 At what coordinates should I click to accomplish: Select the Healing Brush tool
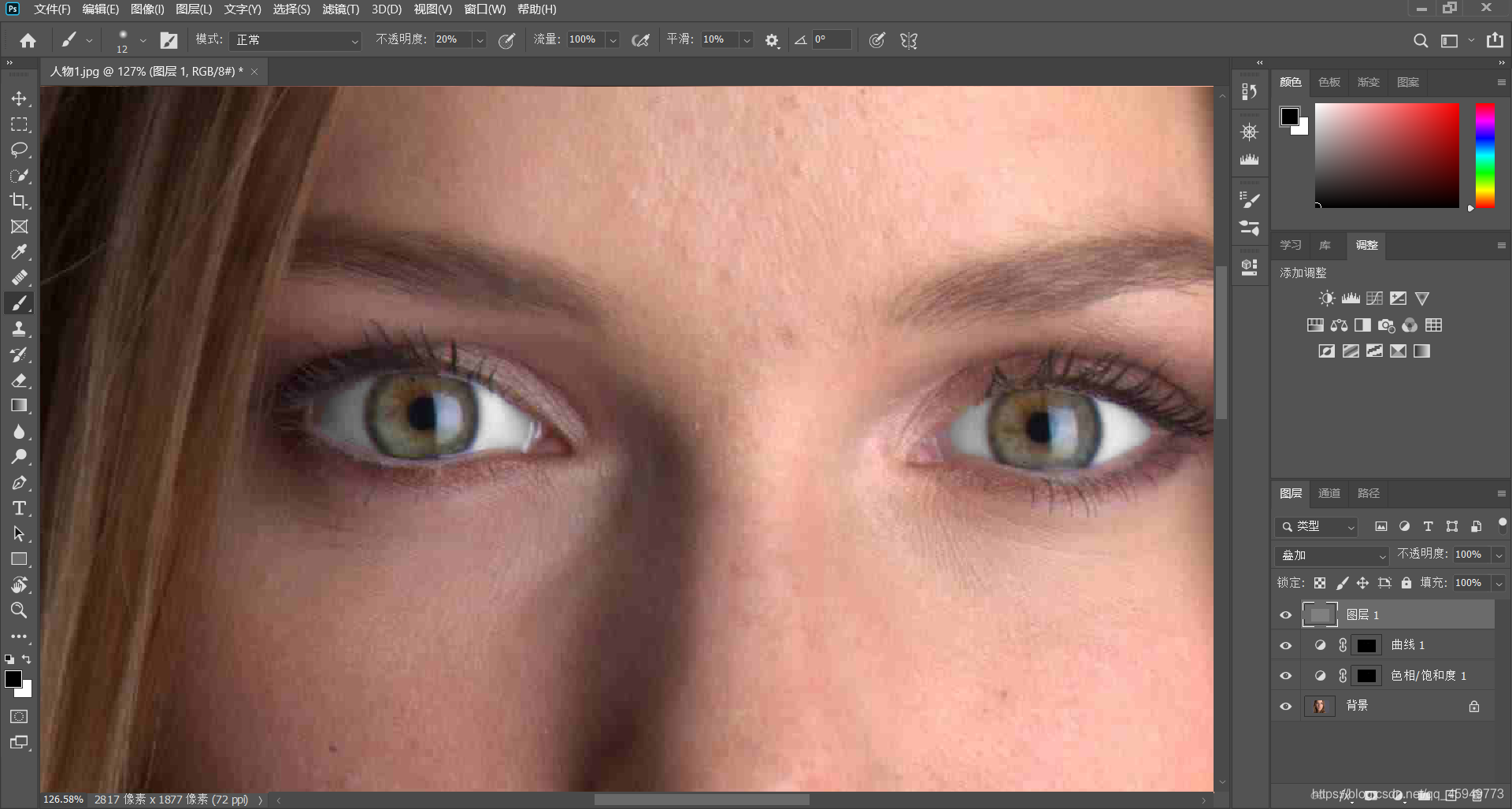click(19, 277)
